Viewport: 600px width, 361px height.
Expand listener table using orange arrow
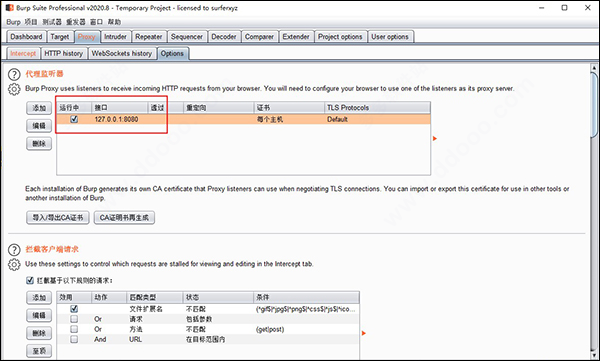(435, 138)
